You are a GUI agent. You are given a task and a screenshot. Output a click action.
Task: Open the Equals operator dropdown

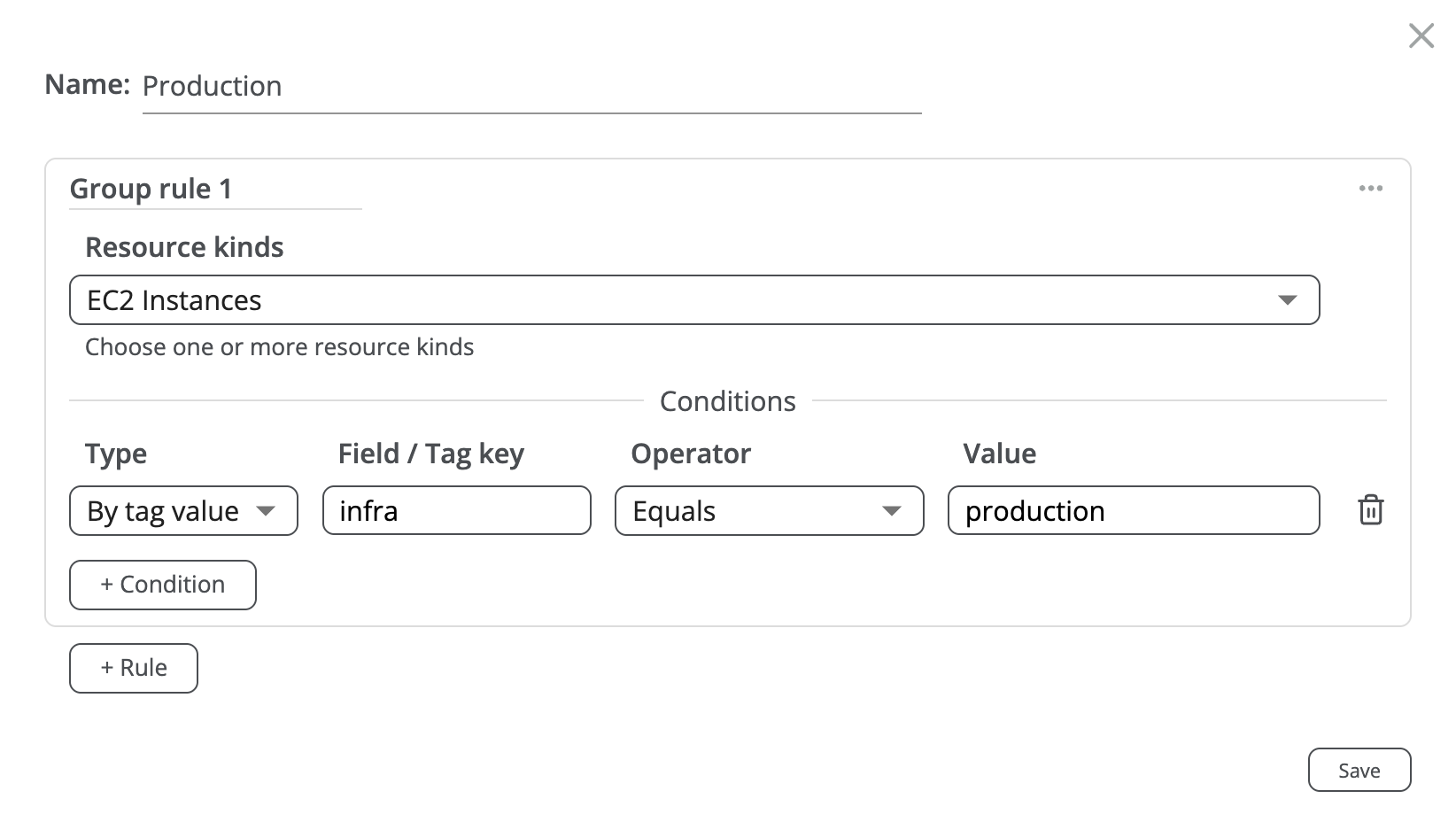(769, 511)
